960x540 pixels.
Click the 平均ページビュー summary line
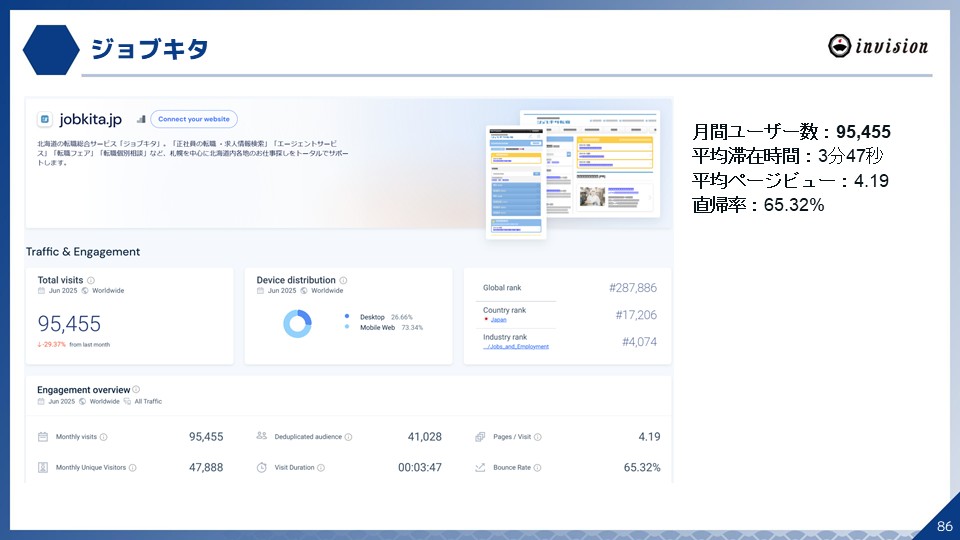[x=790, y=181]
